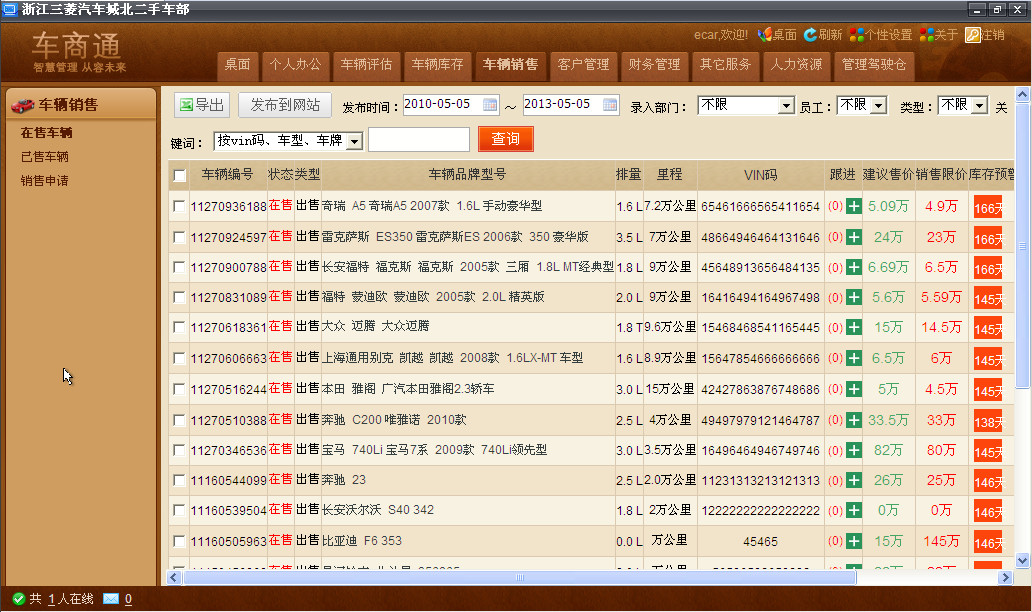Click green plus for 雷克萨斯 ES350 row
Screen dimensions: 1032x612
[854, 236]
